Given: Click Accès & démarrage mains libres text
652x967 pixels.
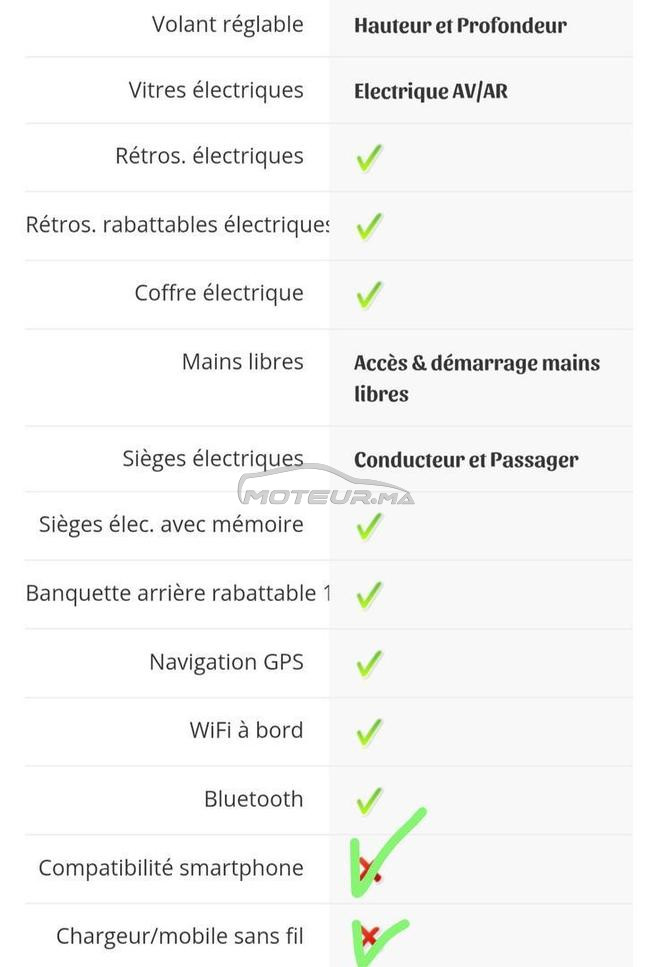Looking at the screenshot, I should coord(477,379).
